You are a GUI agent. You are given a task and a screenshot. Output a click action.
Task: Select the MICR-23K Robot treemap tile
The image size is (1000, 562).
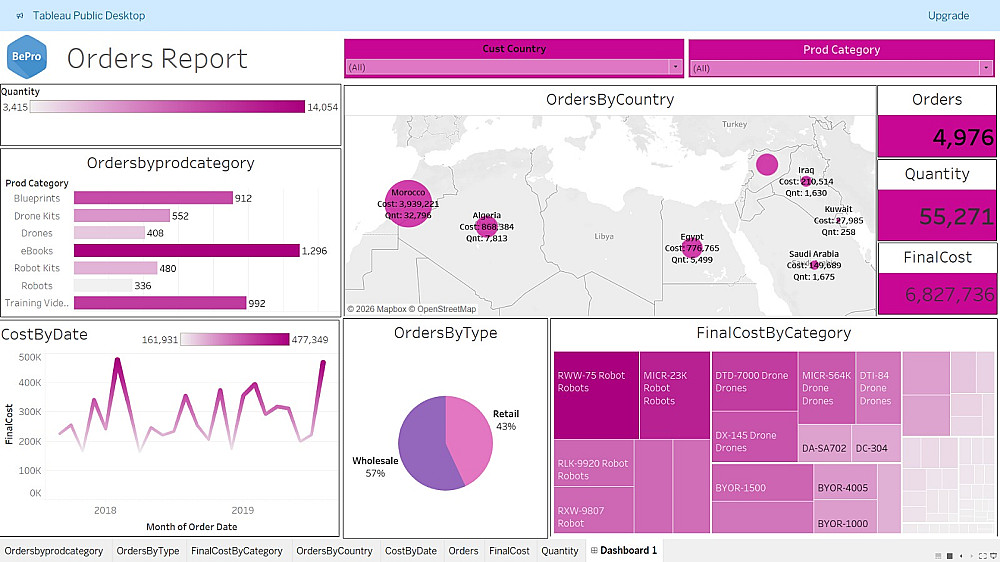coord(675,395)
